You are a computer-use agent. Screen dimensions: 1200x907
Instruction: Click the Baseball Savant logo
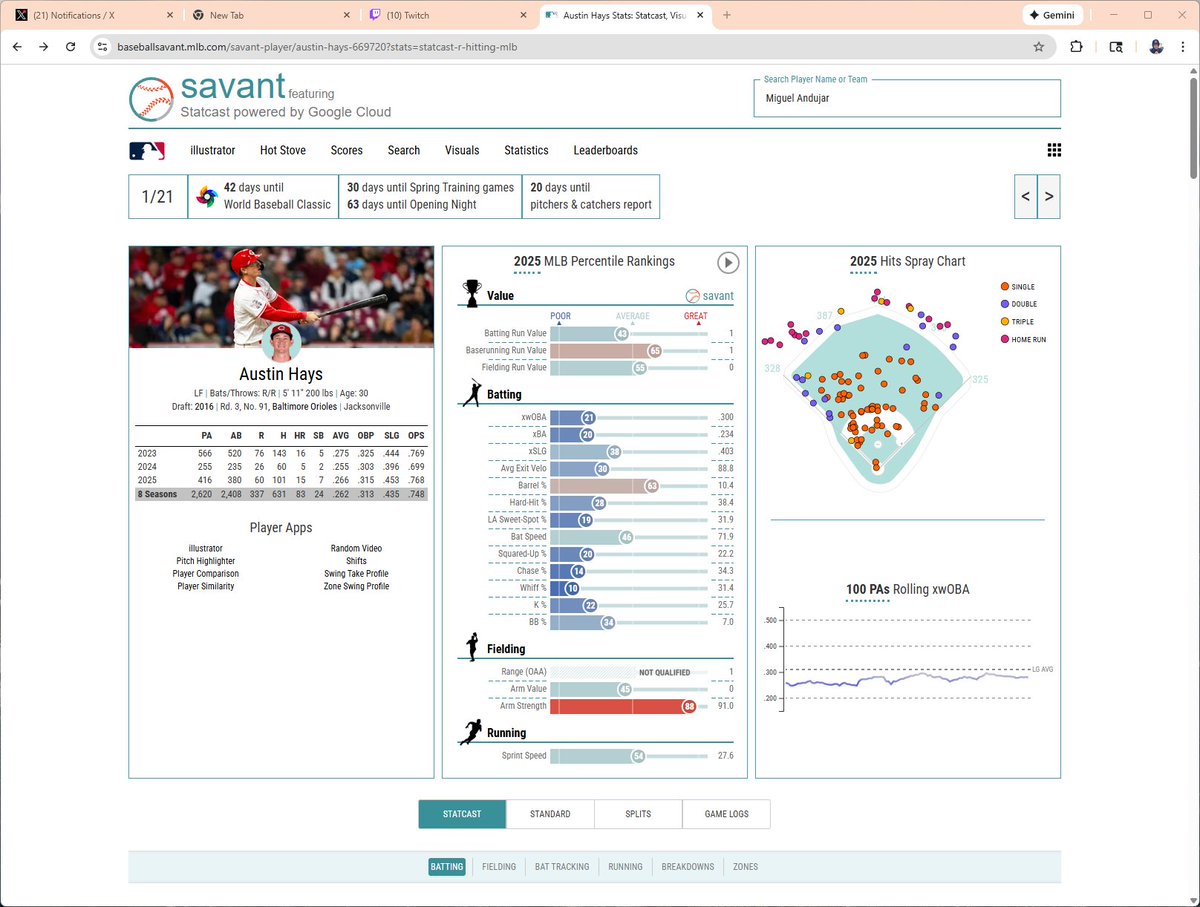[260, 97]
